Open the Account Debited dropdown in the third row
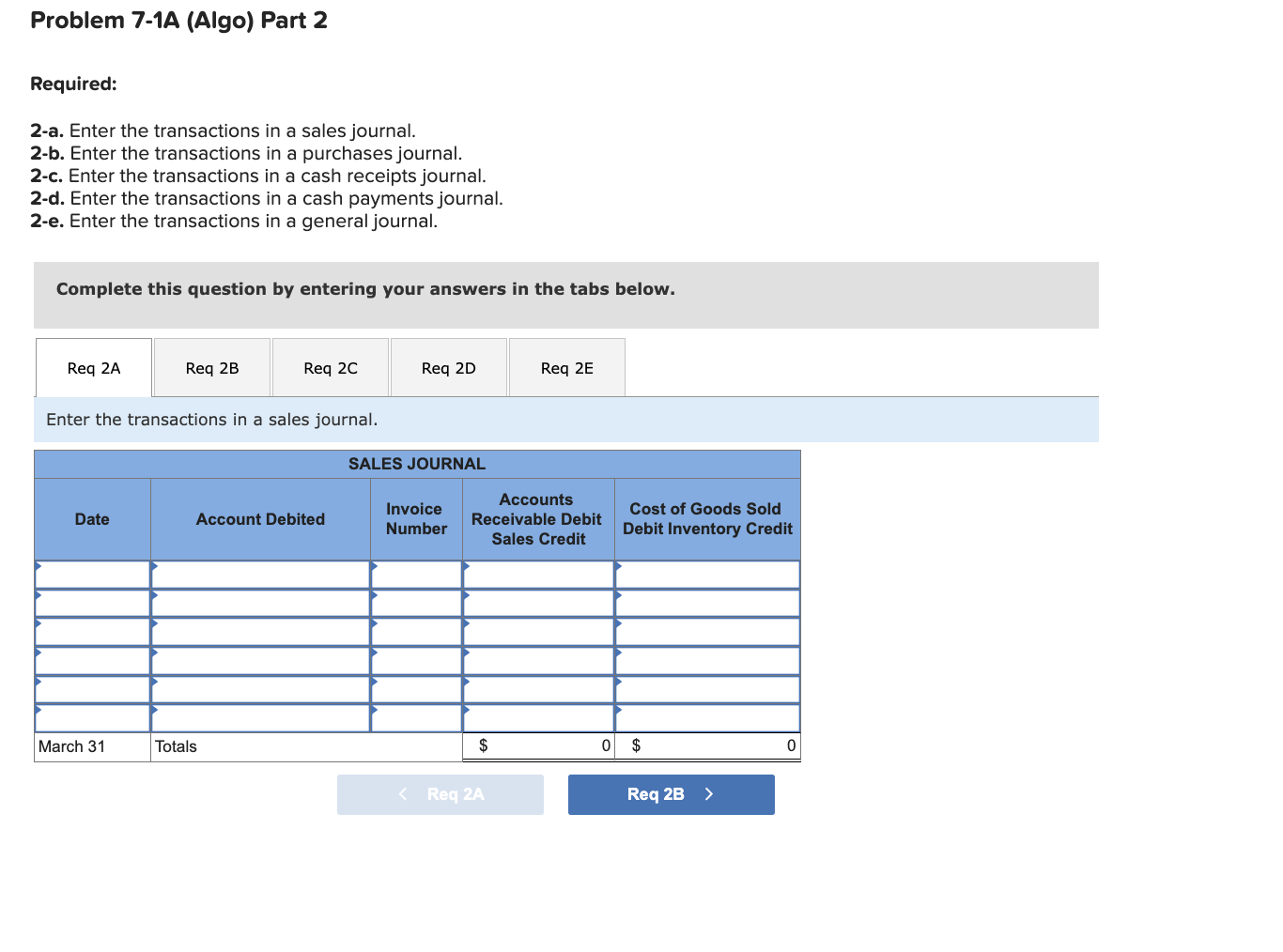1283x952 pixels. point(260,632)
